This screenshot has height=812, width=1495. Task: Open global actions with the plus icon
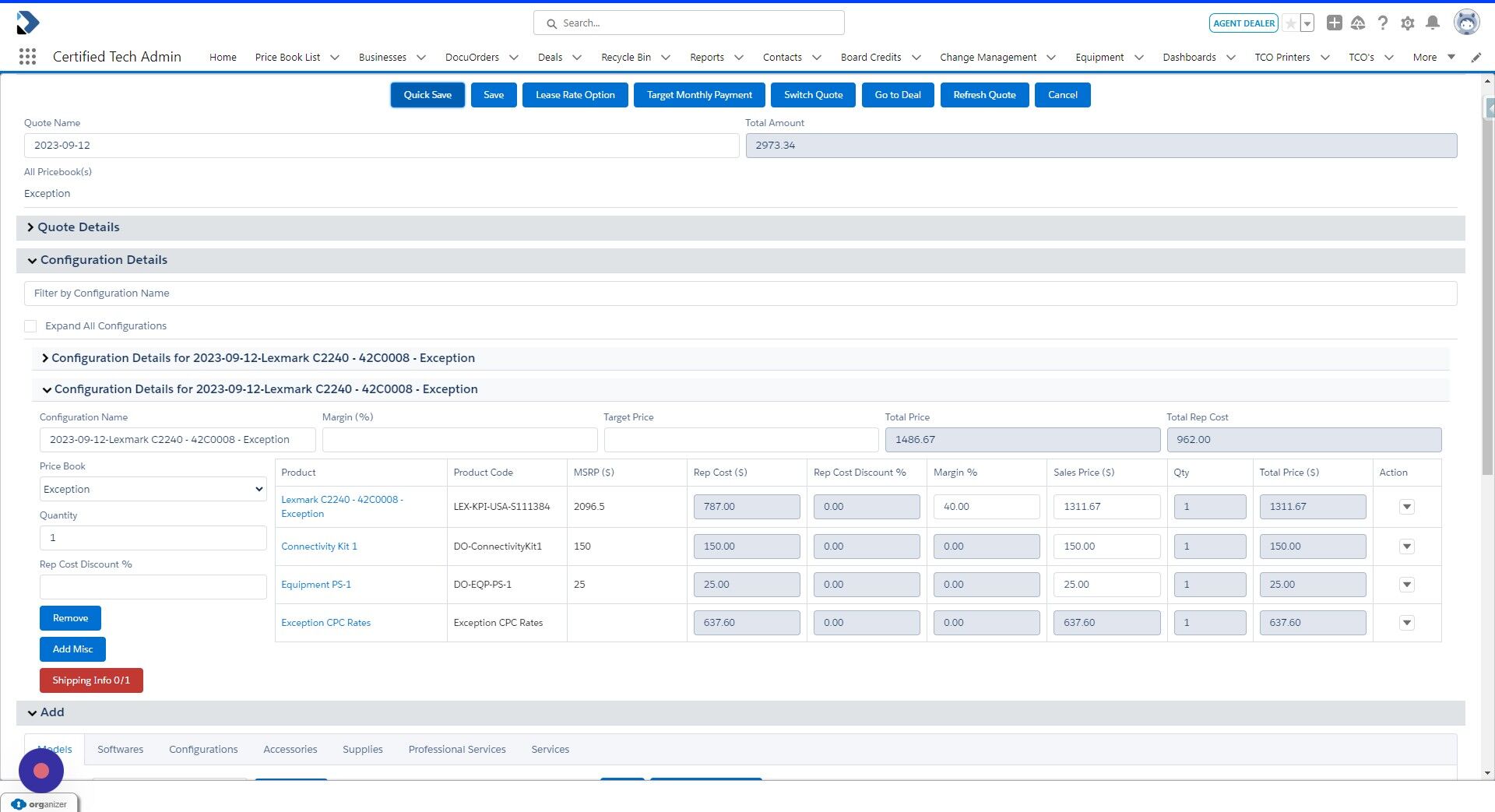1334,23
